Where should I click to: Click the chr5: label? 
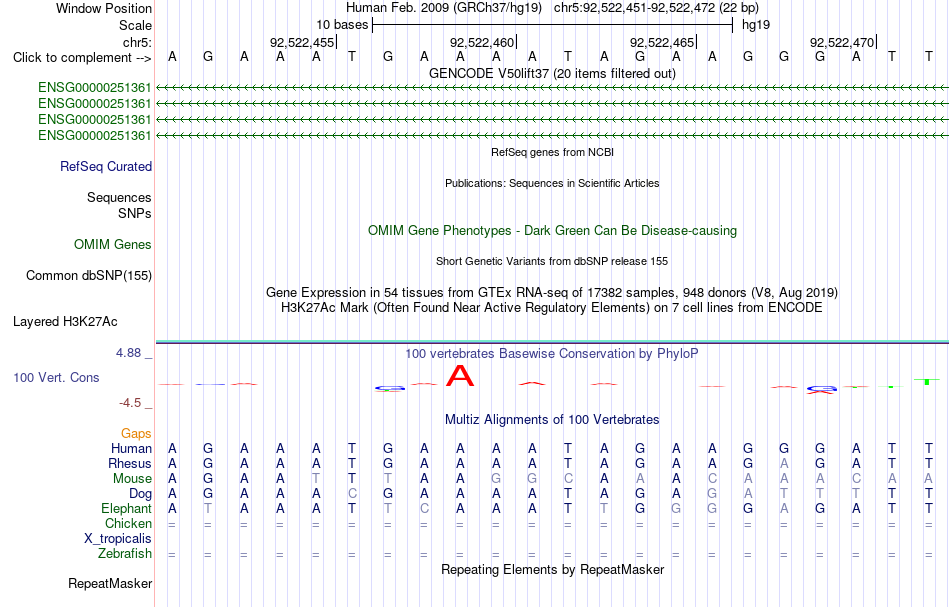tap(137, 42)
